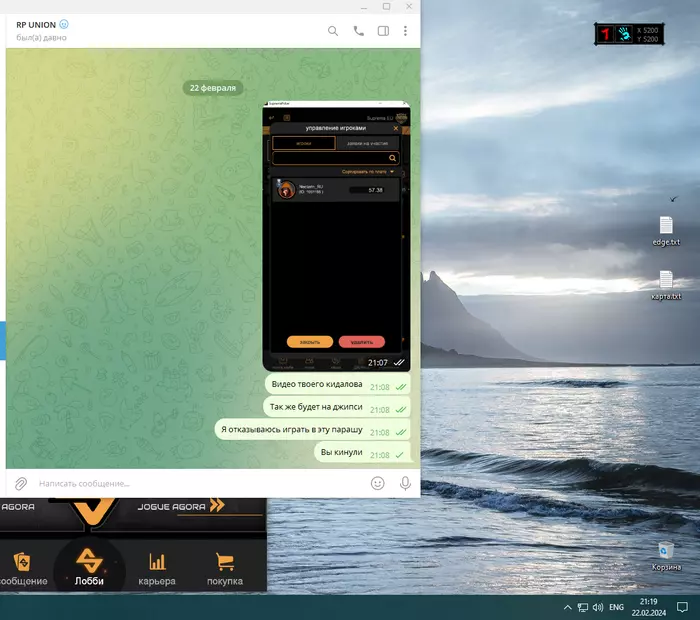
Task: Open the screenshot image sent at 21:07
Action: pyautogui.click(x=337, y=236)
